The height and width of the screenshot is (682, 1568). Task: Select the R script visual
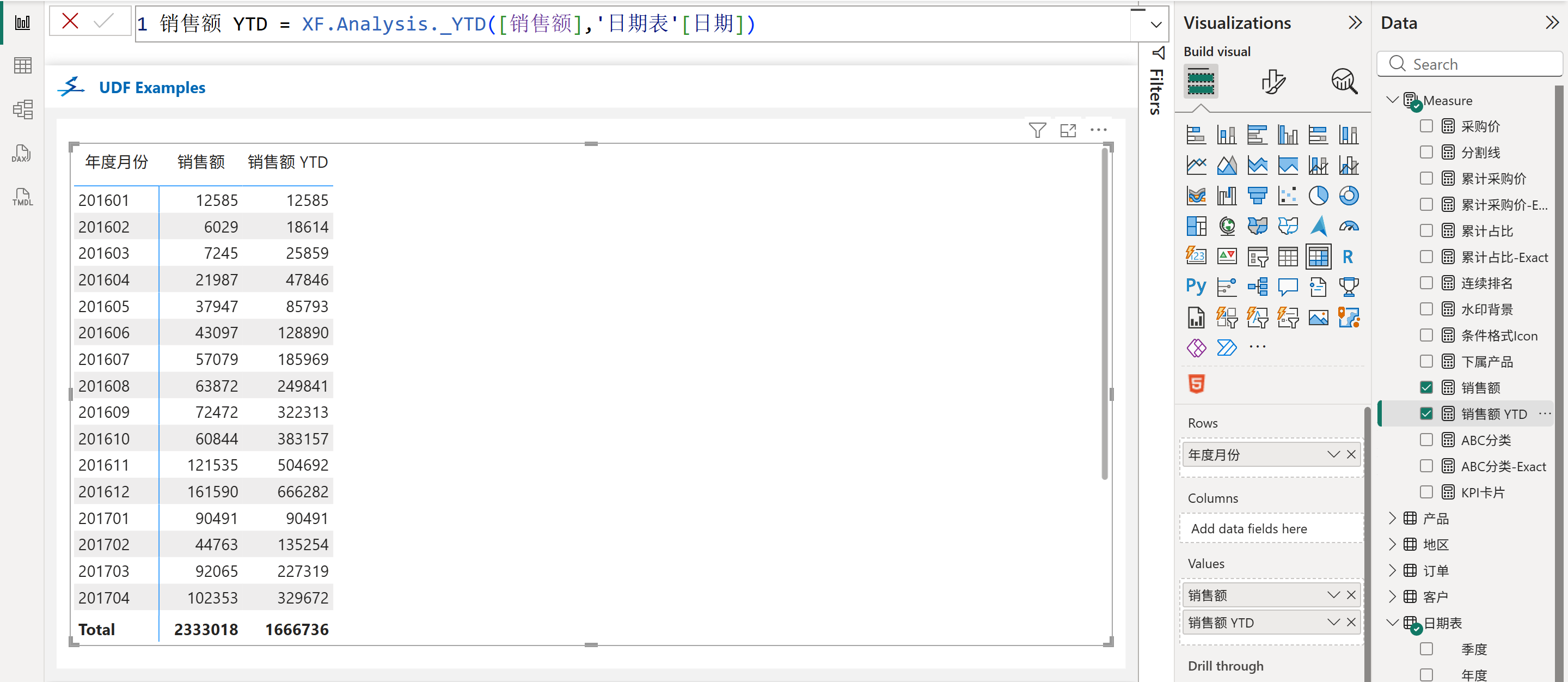tap(1347, 257)
